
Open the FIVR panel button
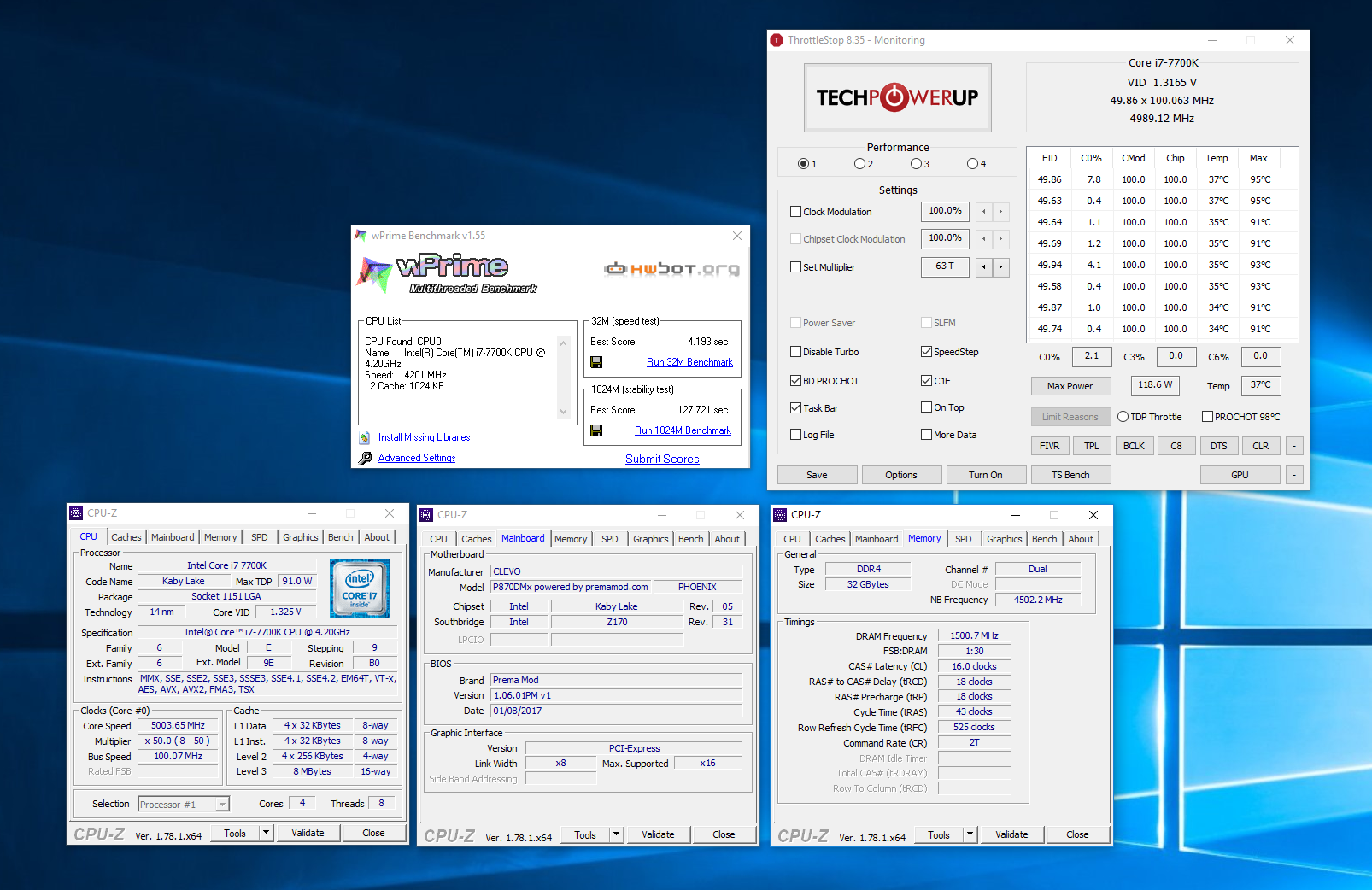[1050, 446]
